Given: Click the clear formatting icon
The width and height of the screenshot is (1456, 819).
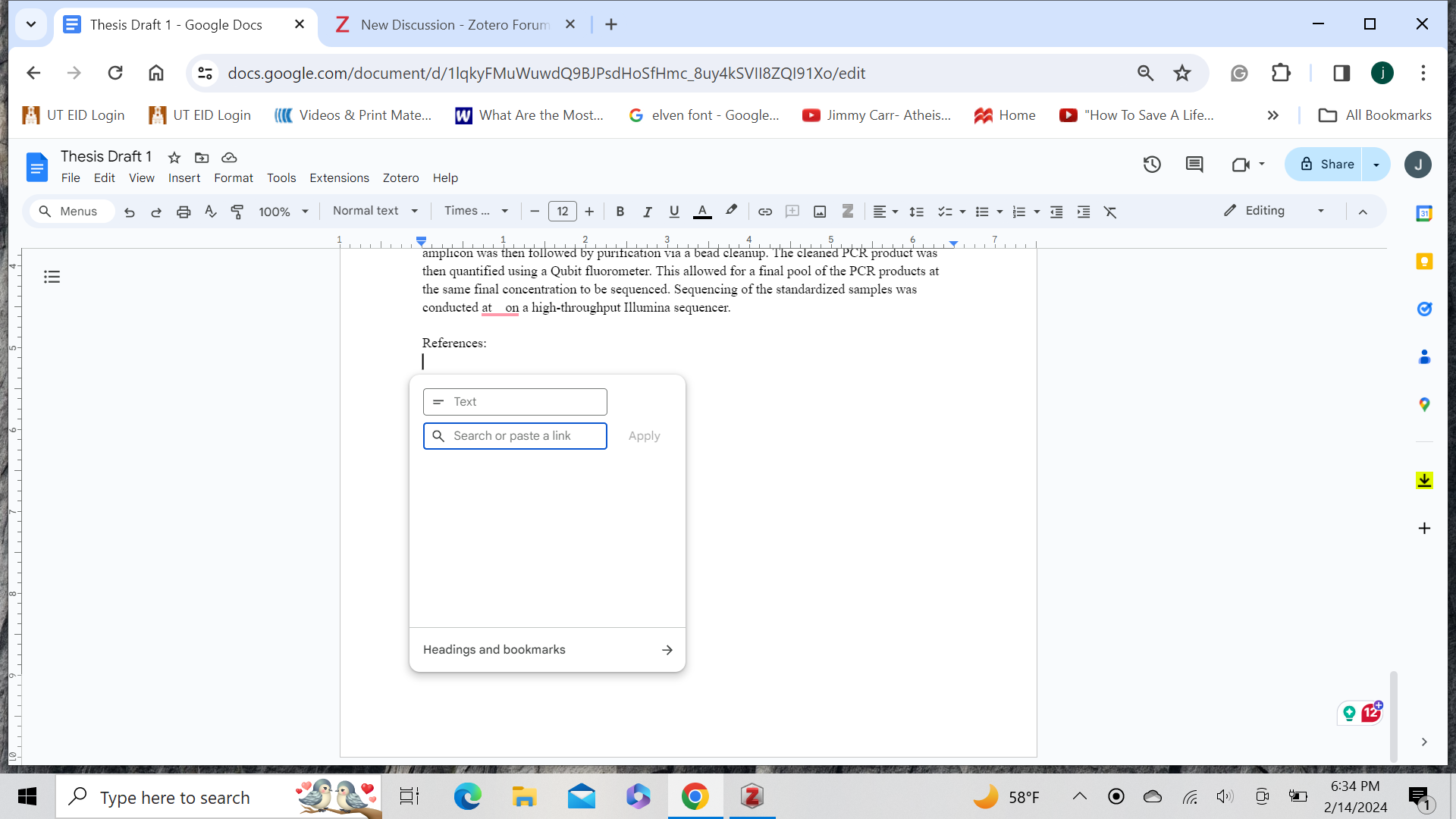Looking at the screenshot, I should click(1110, 212).
